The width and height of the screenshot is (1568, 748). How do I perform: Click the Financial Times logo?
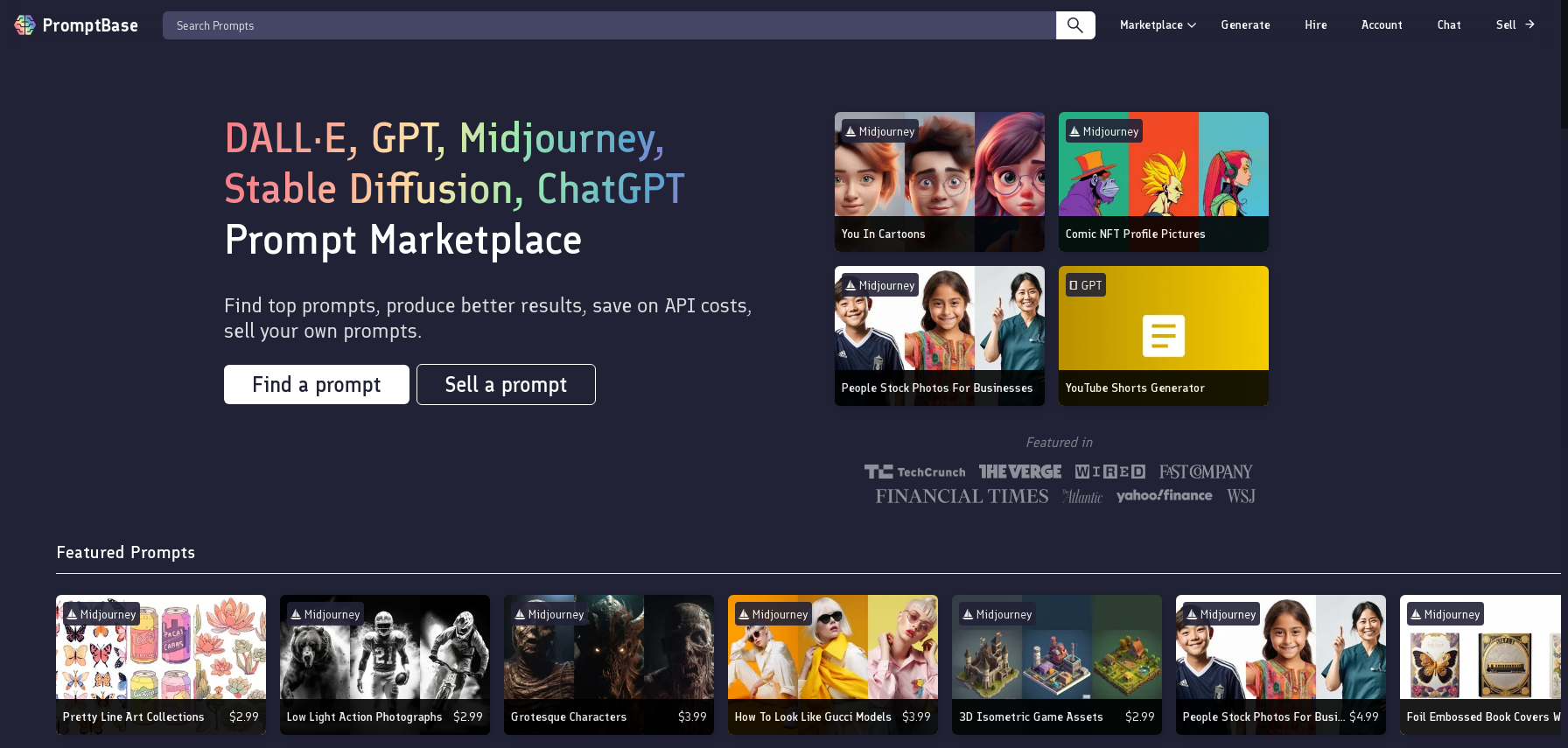tap(962, 496)
